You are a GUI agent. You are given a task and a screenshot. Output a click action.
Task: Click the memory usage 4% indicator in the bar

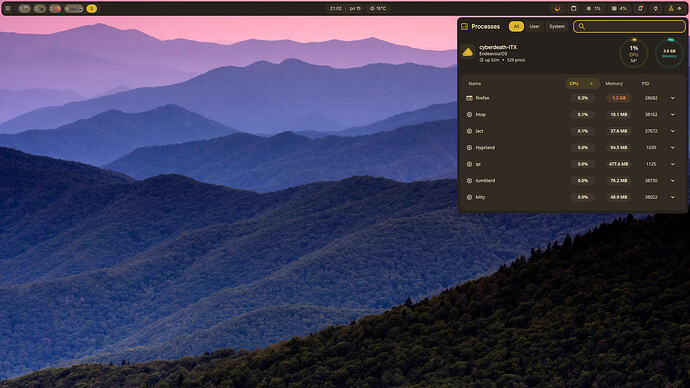[x=619, y=8]
